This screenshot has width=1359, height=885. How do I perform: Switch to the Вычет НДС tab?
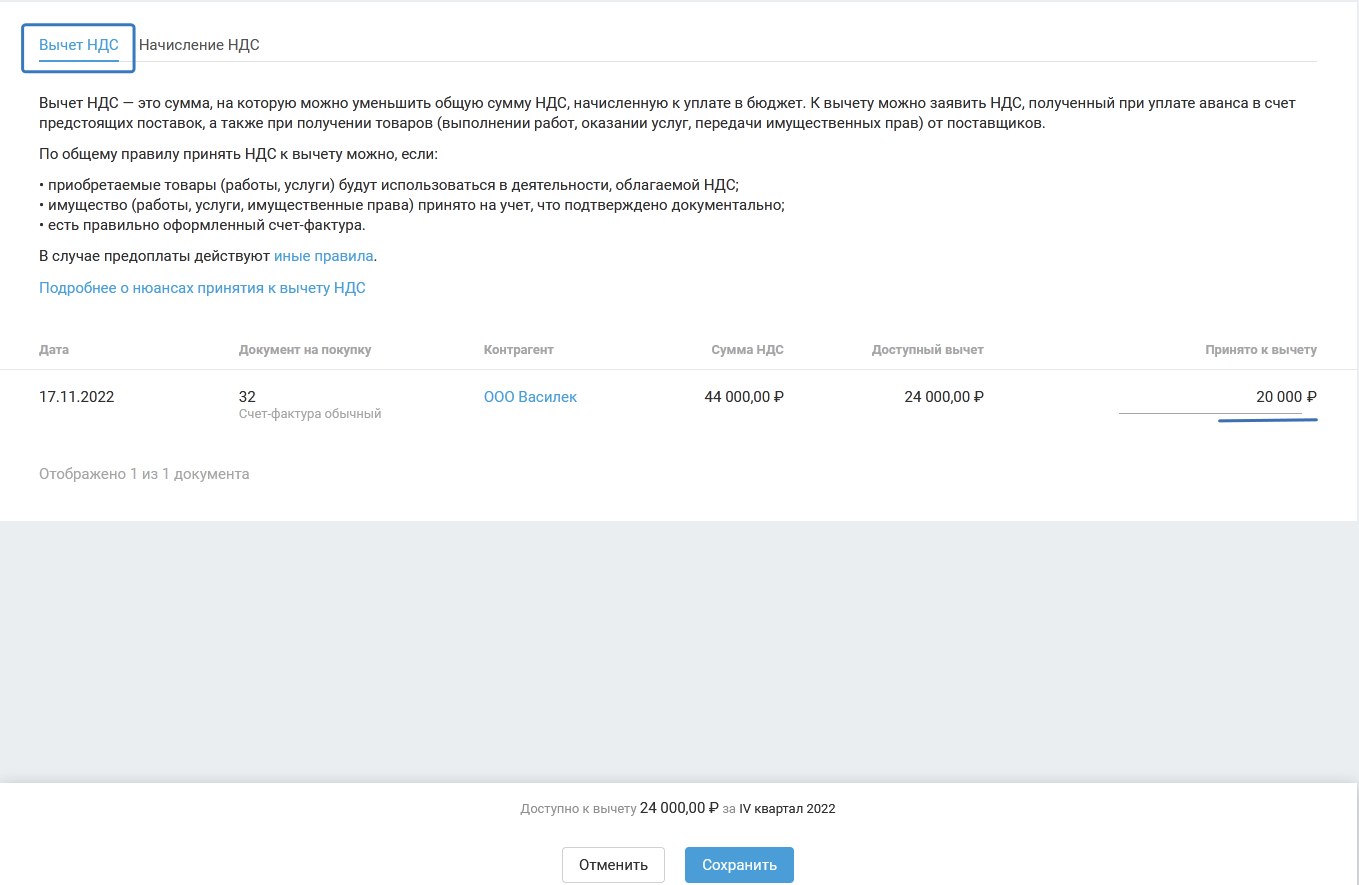pos(79,45)
